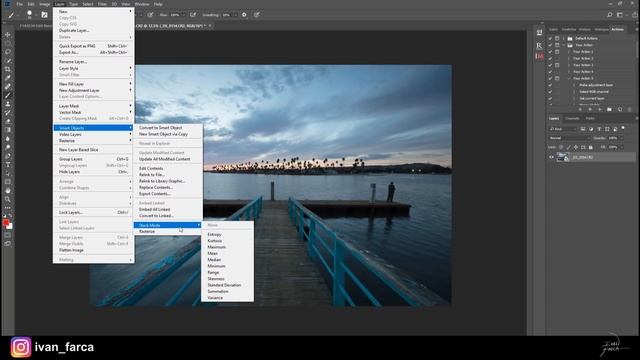This screenshot has height=360, width=640.
Task: Open the Window menu
Action: click(142, 4)
